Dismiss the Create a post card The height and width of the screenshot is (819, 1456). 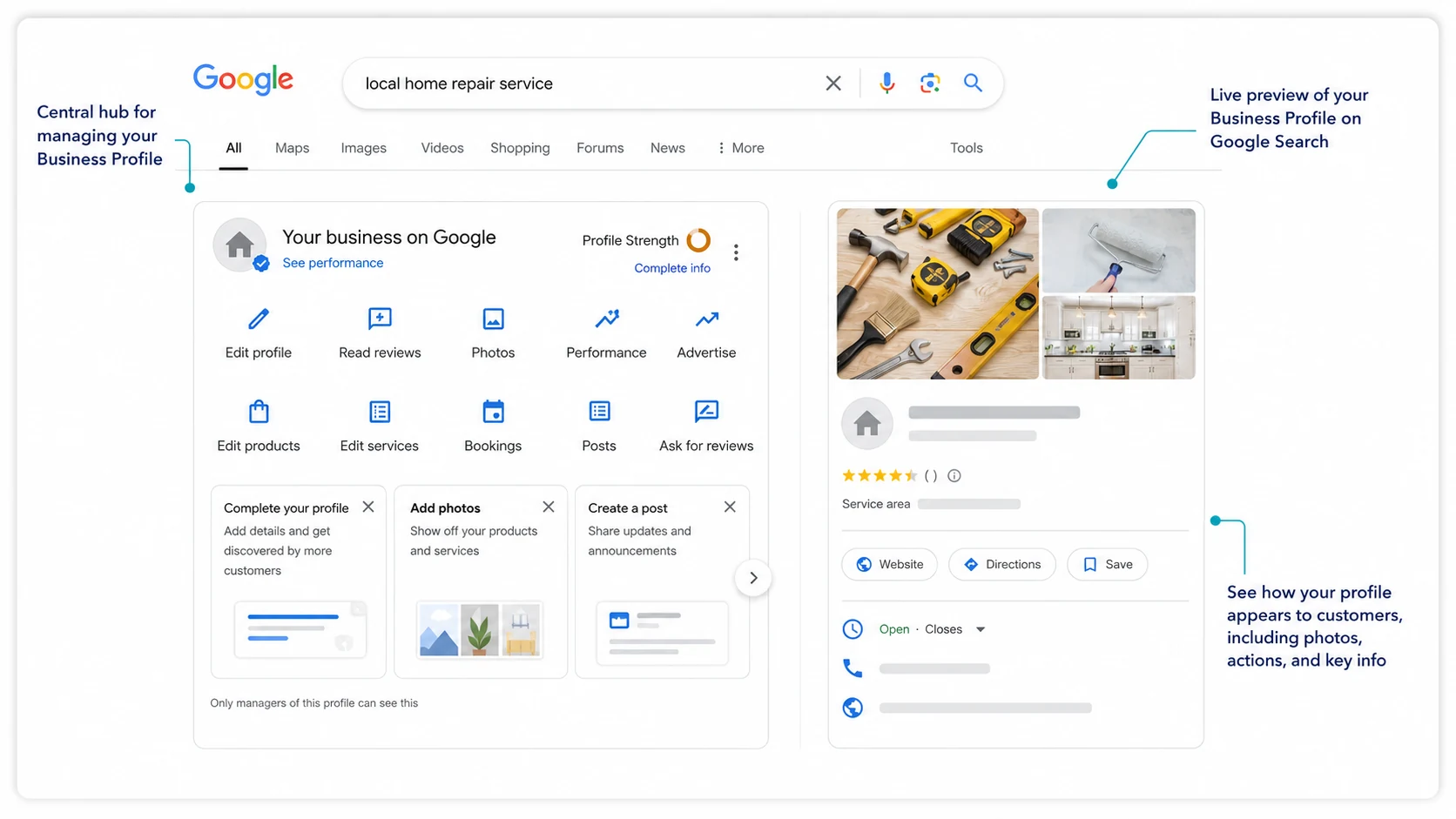(730, 507)
